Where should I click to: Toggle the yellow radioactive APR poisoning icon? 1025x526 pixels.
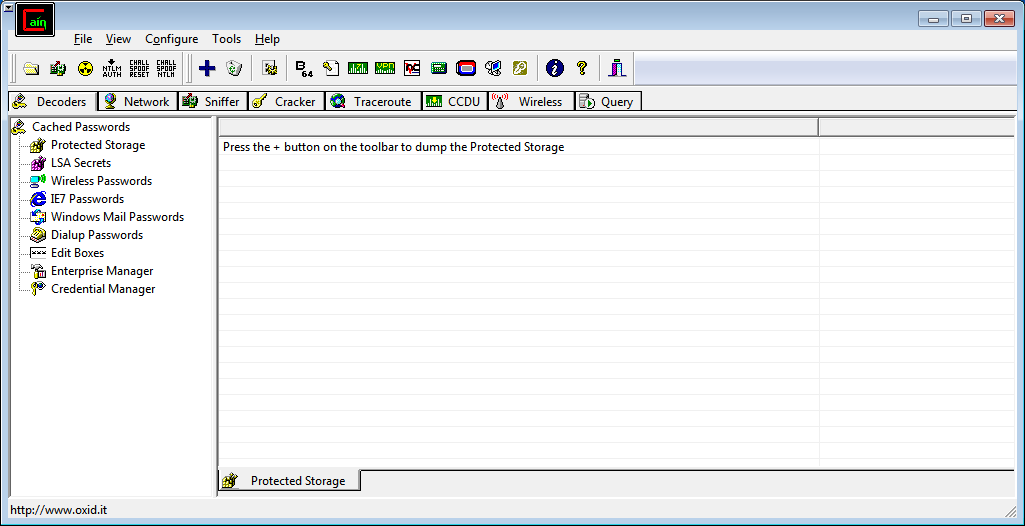(x=85, y=68)
